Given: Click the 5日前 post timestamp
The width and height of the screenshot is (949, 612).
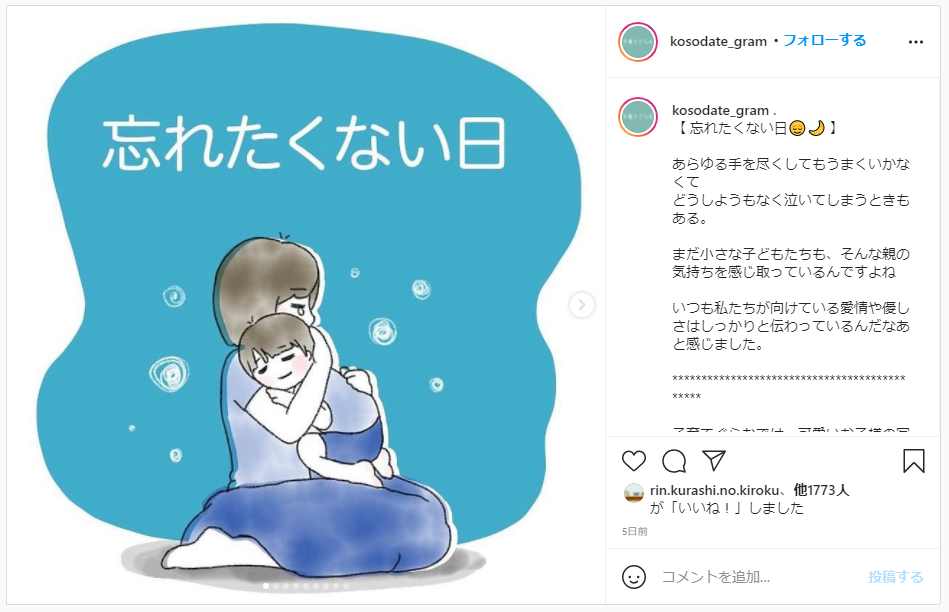Looking at the screenshot, I should (x=634, y=531).
